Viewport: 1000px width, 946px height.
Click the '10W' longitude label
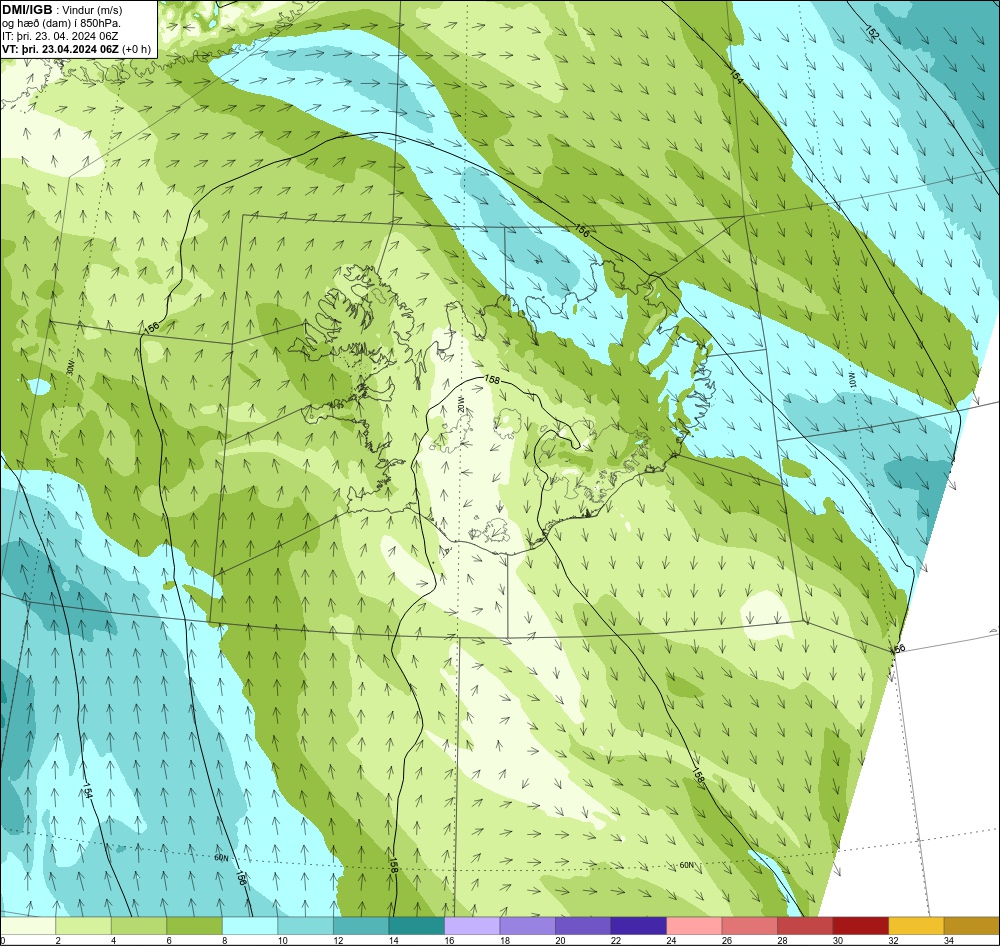[x=851, y=379]
